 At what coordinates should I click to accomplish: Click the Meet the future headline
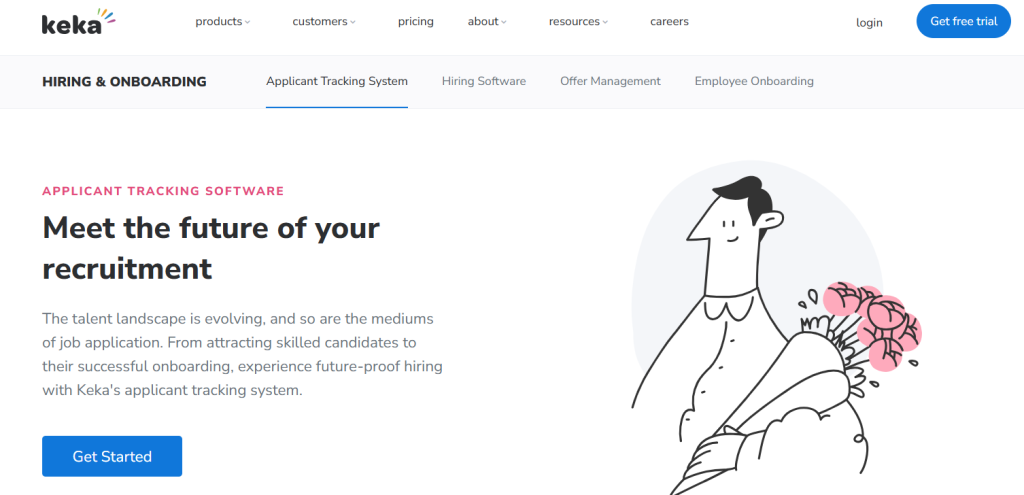click(210, 248)
